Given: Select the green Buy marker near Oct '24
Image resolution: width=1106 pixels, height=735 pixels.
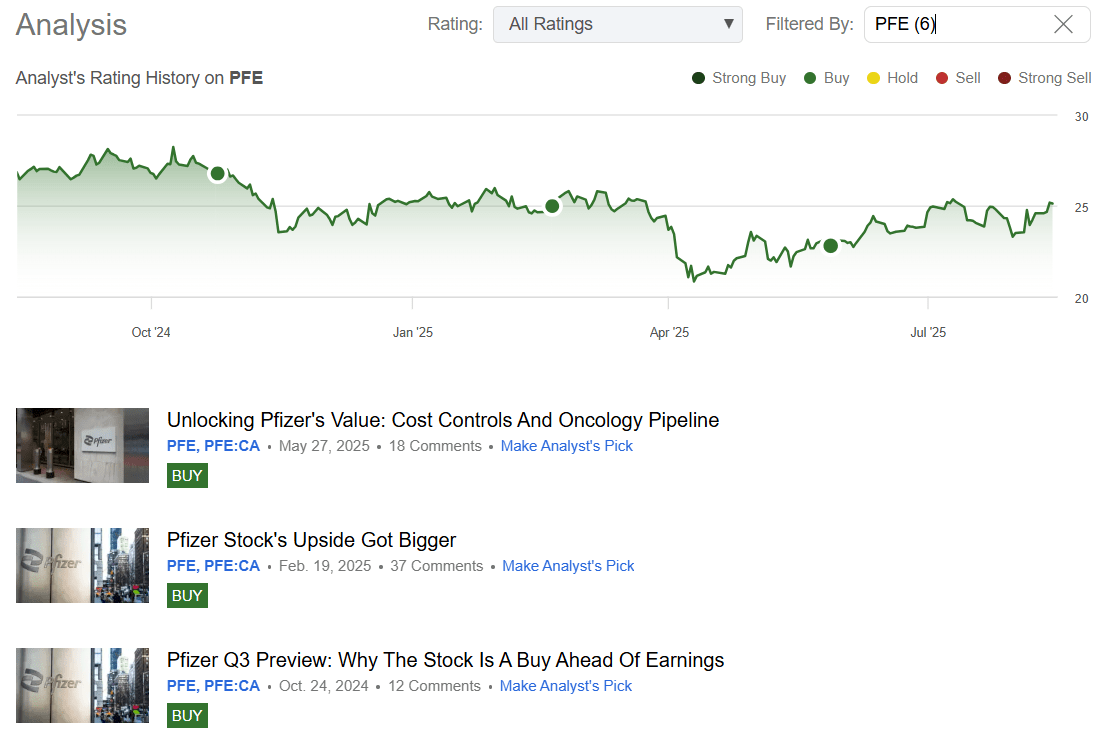Looking at the screenshot, I should point(217,173).
